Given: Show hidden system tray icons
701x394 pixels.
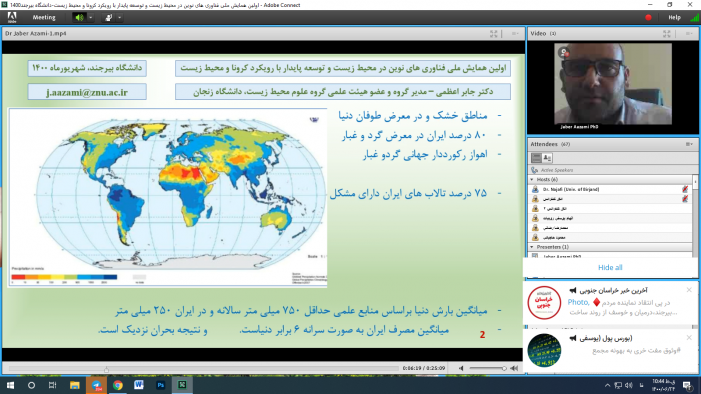Looking at the screenshot, I should click(x=607, y=385).
